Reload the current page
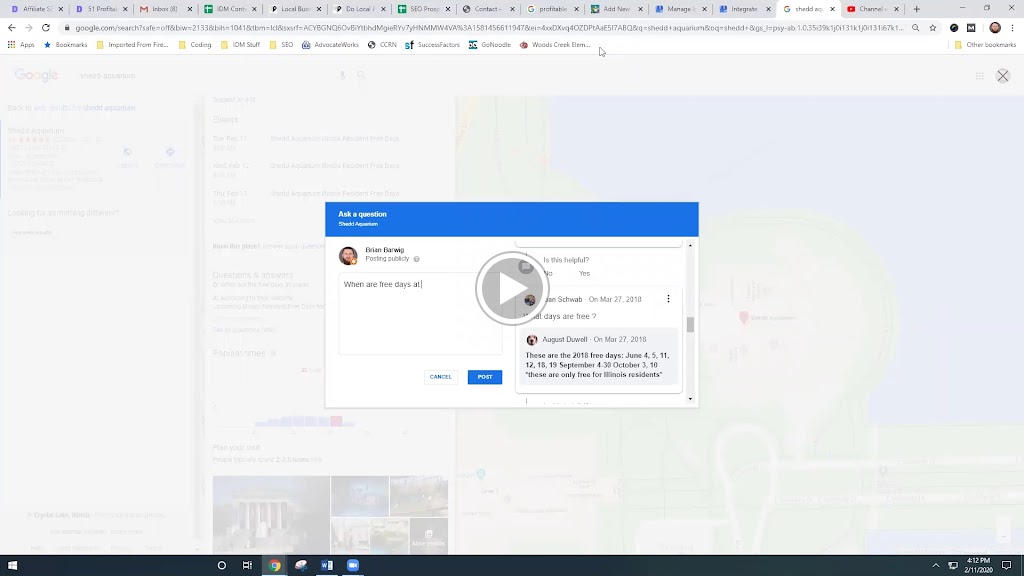 pos(46,28)
